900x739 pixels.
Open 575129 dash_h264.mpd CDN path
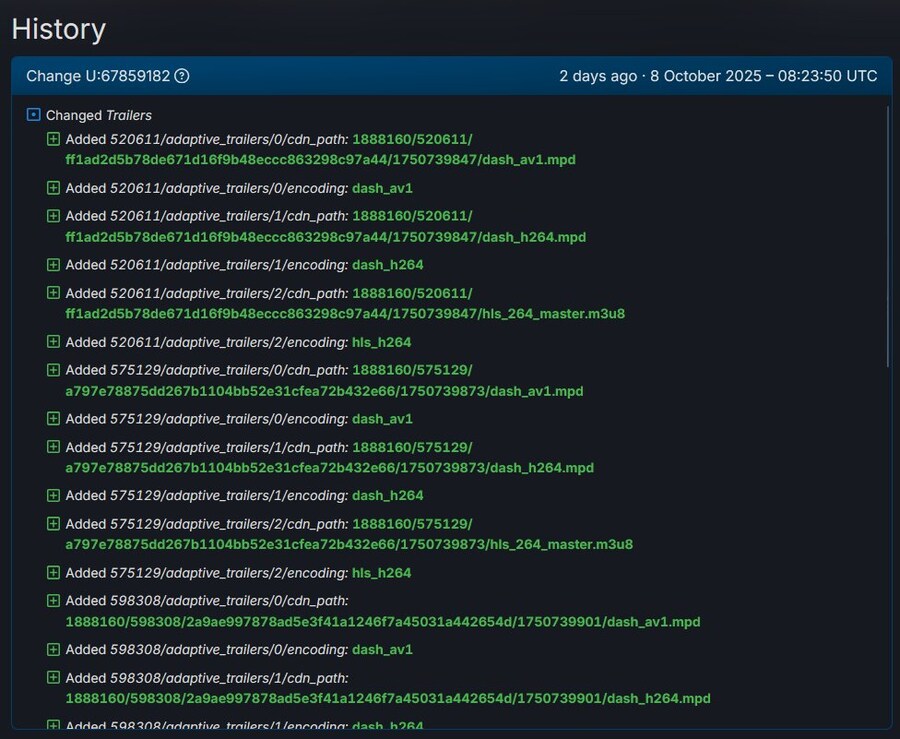tap(329, 468)
